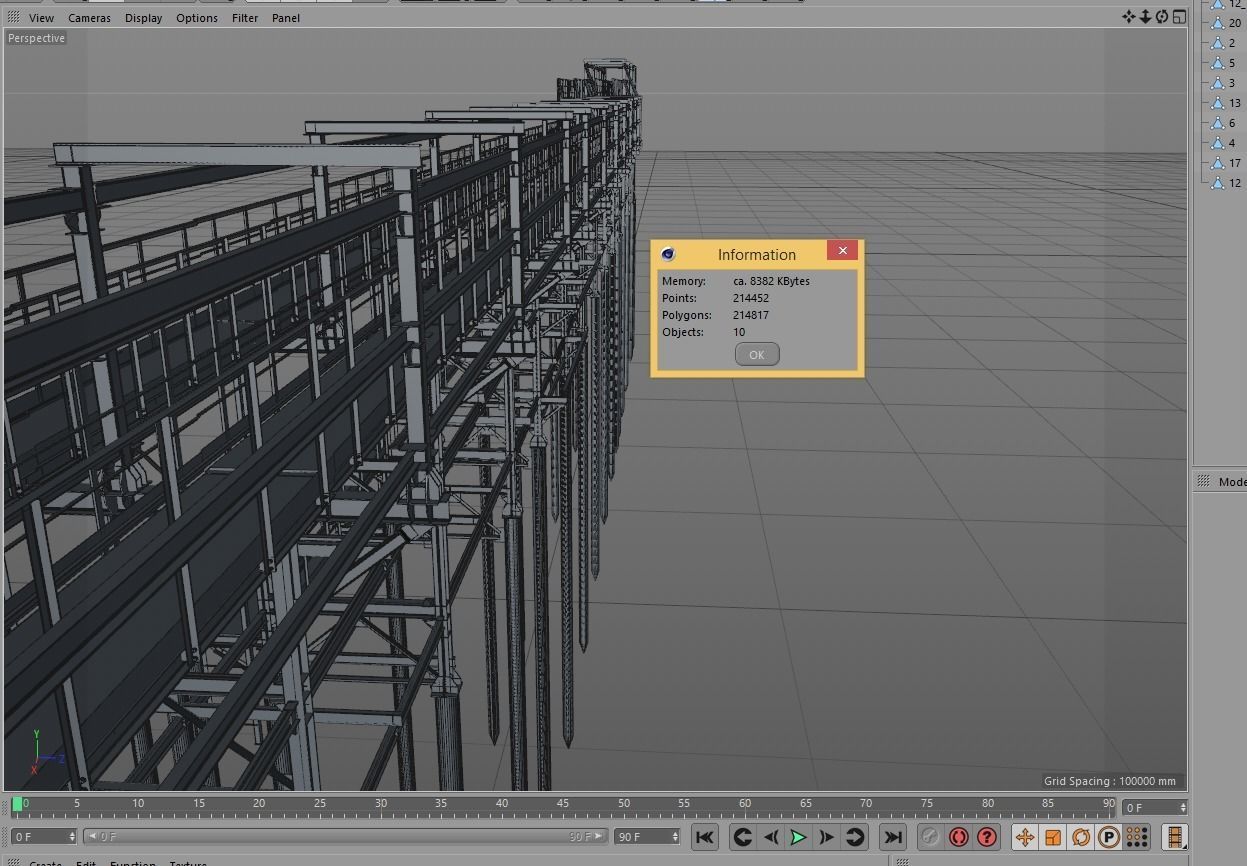1247x866 pixels.
Task: Click frame 75 on the timeline ruler
Action: pyautogui.click(x=927, y=803)
